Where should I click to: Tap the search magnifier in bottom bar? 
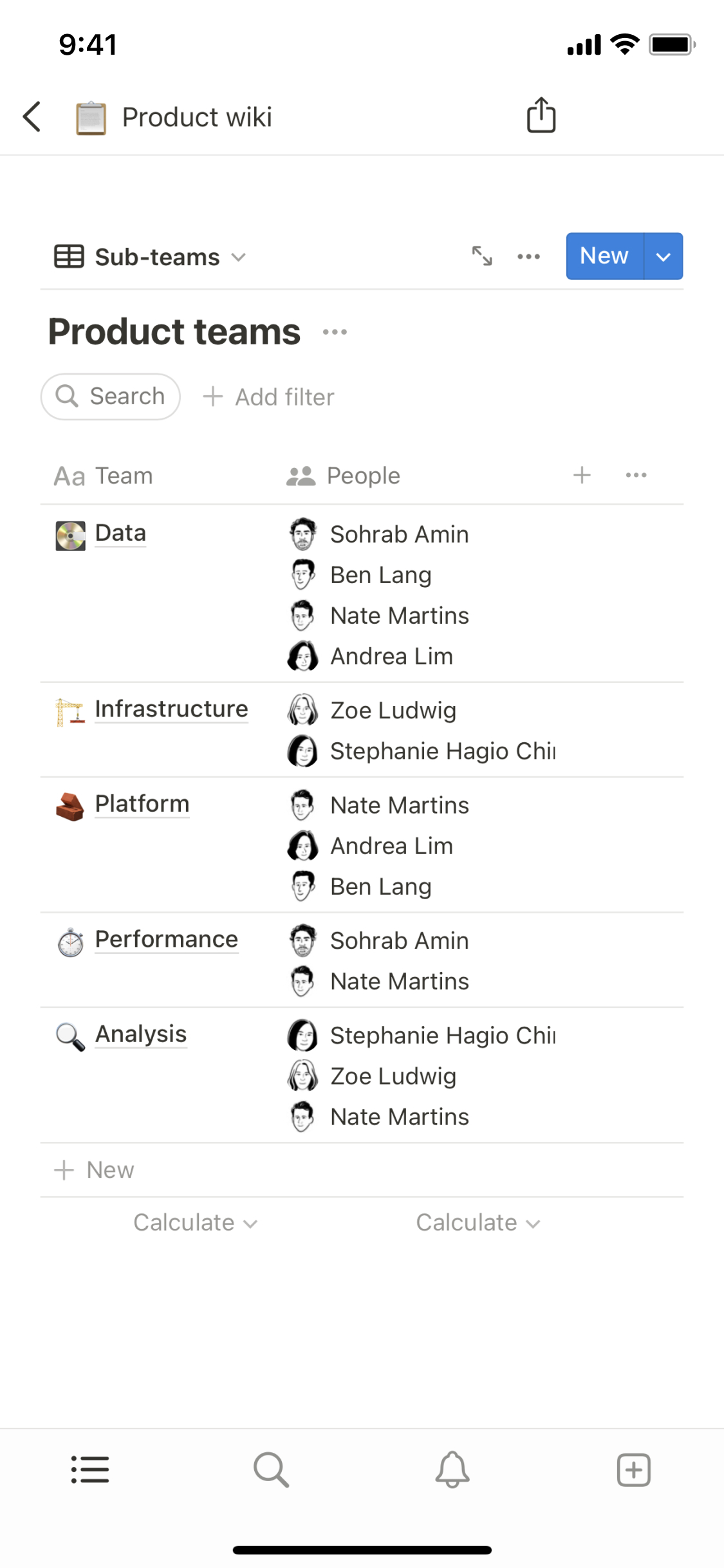pyautogui.click(x=271, y=1470)
